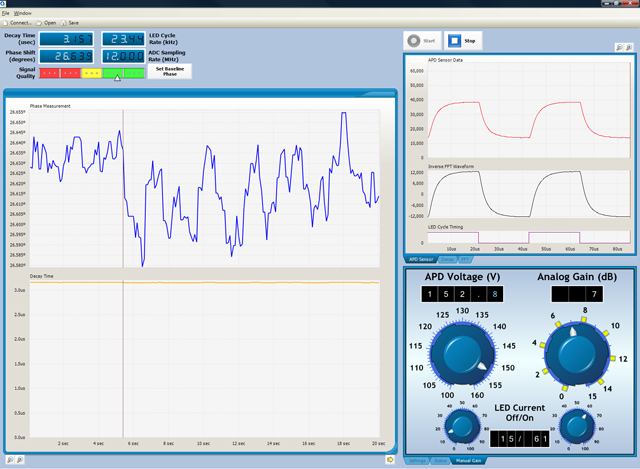Click the Connect toolbar icon
The height and width of the screenshot is (469, 640).
6,21
